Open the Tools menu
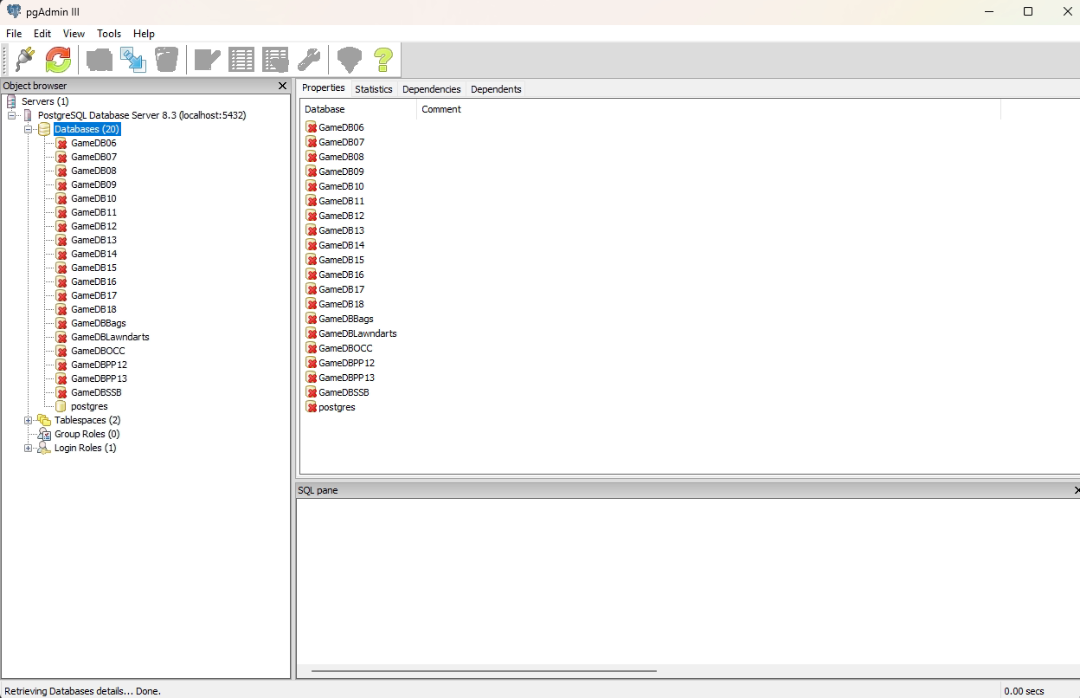Screen dimensions: 1080x698 click(x=108, y=34)
